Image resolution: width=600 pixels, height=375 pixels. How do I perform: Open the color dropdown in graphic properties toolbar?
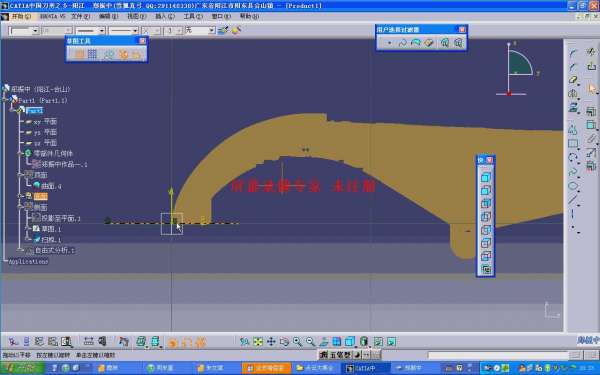pyautogui.click(x=24, y=31)
